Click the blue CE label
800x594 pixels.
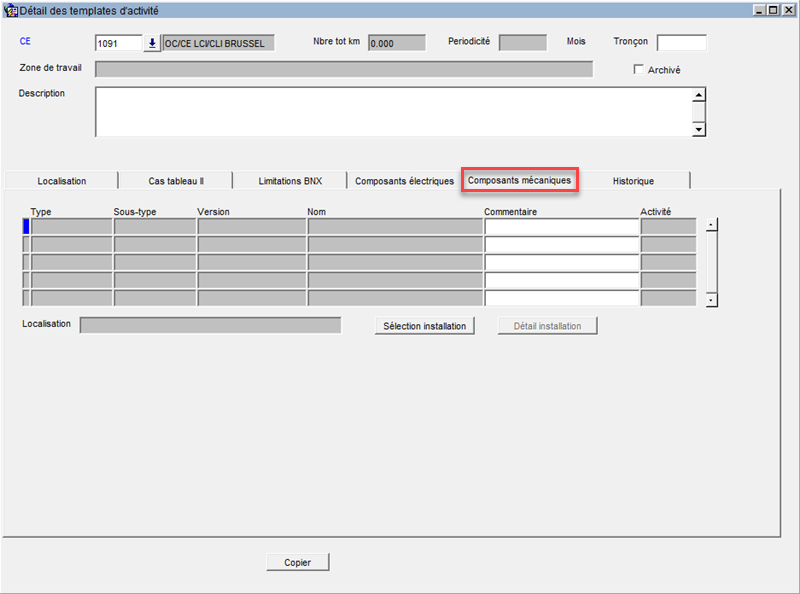(x=25, y=41)
